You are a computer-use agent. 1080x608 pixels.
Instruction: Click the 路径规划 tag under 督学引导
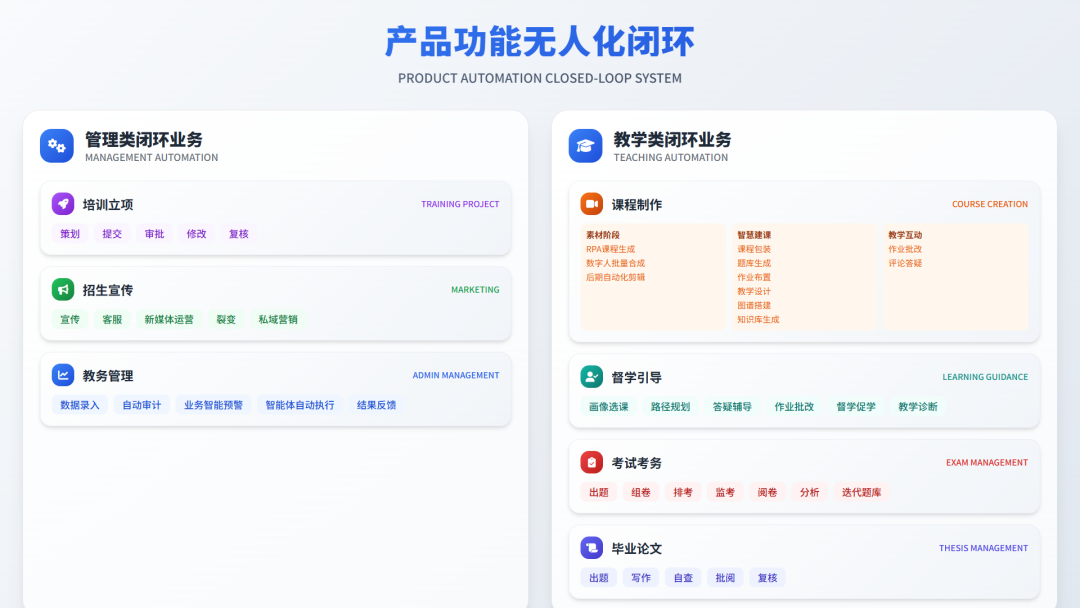[670, 407]
